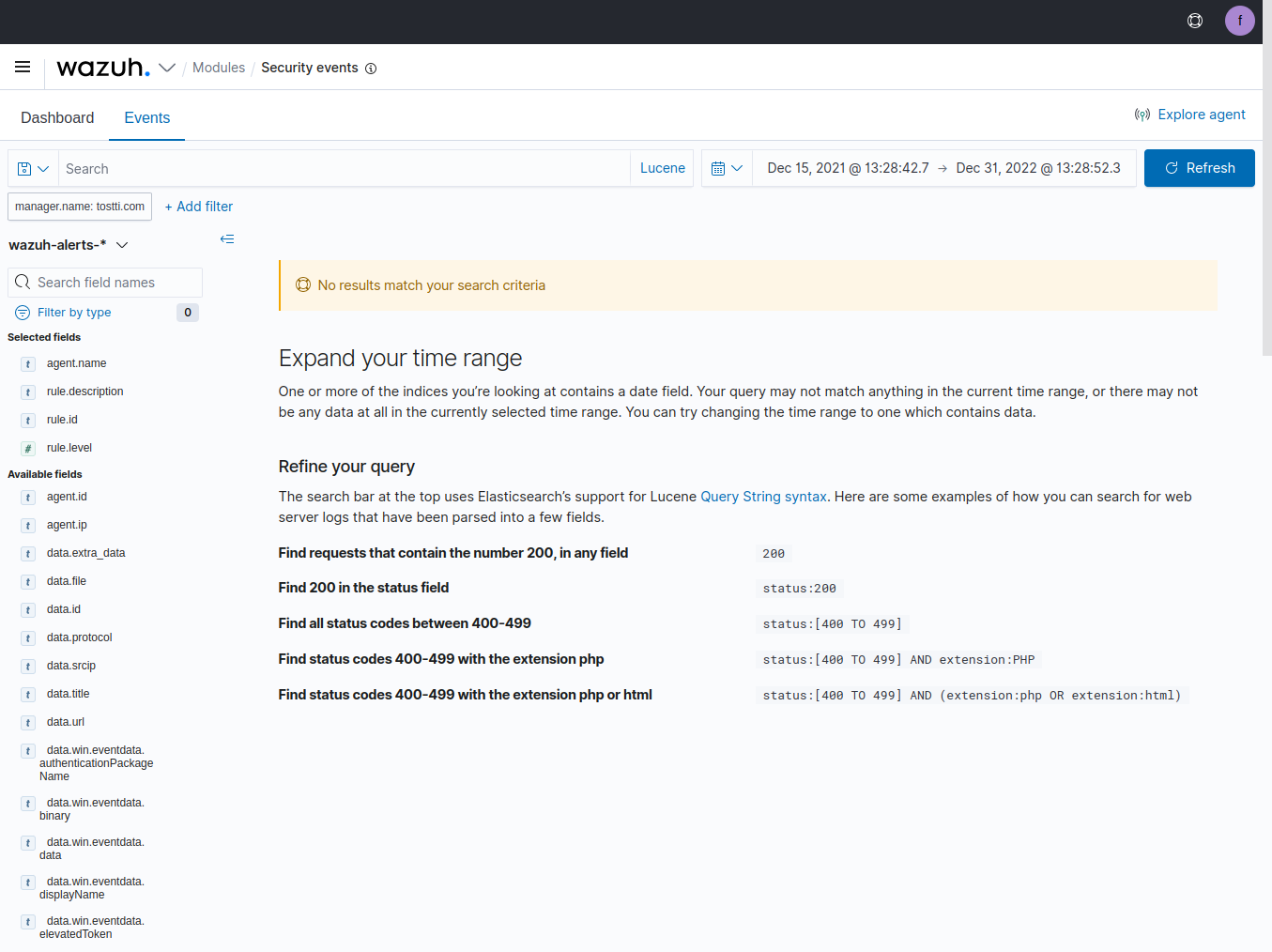The width and height of the screenshot is (1272, 952).
Task: Open the saved query chevron dropdown
Action: point(42,168)
